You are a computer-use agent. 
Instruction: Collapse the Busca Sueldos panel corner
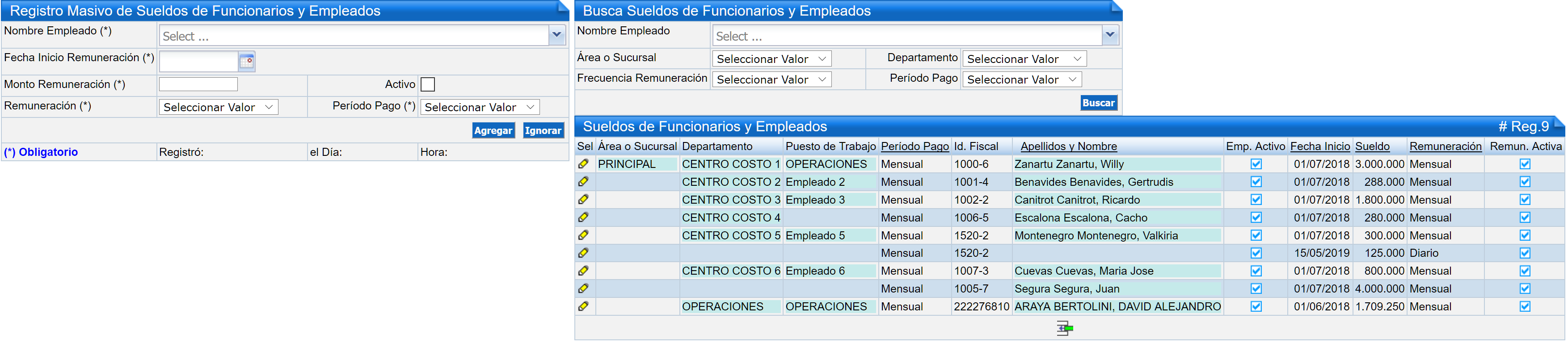click(x=1117, y=6)
